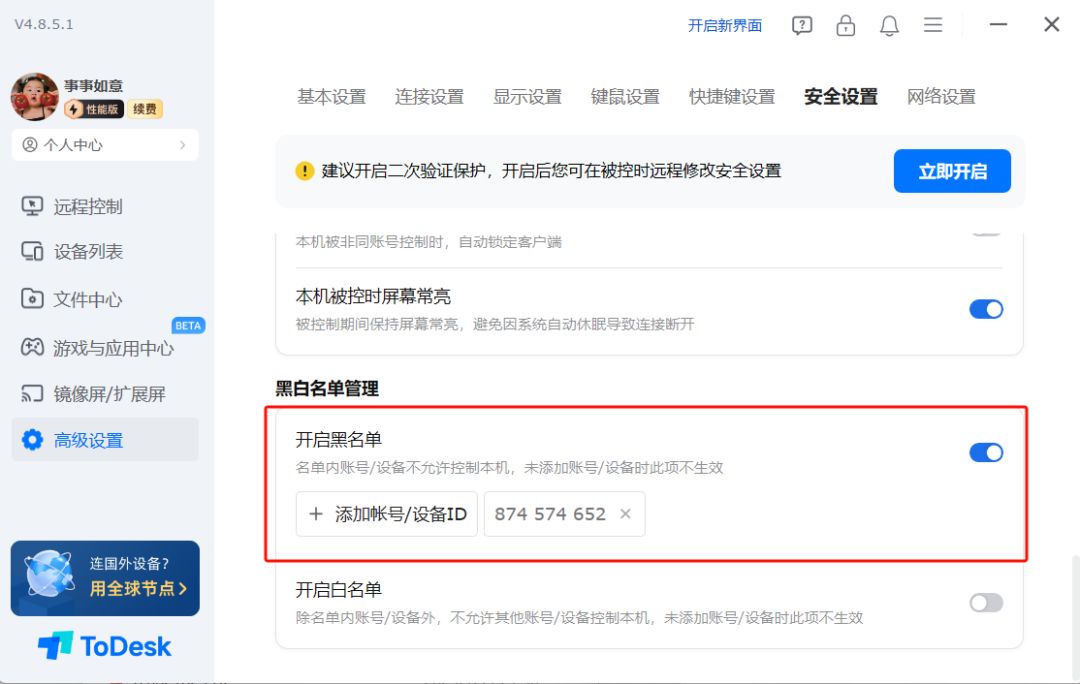Viewport: 1080px width, 684px height.
Task: Click 开启新界面 link
Action: coord(725,25)
